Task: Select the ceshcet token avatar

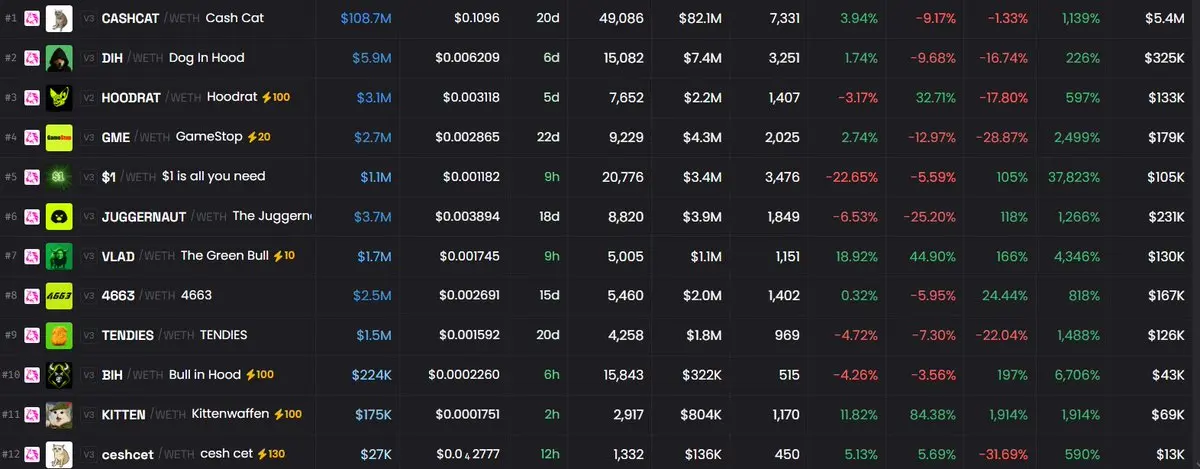Action: [x=59, y=453]
